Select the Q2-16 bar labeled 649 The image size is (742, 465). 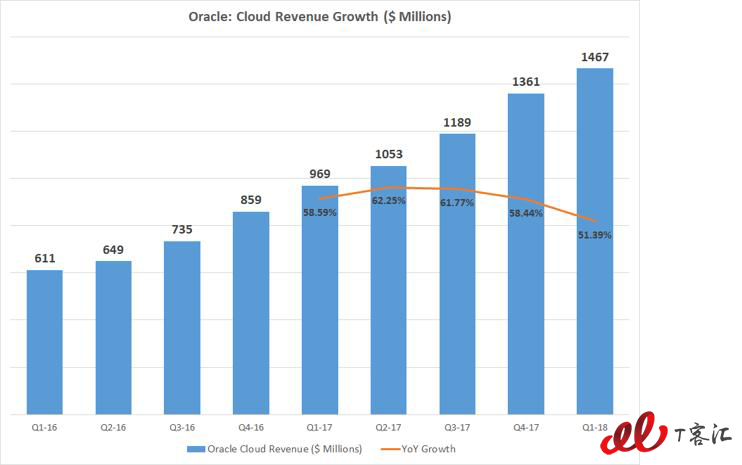[x=114, y=338]
